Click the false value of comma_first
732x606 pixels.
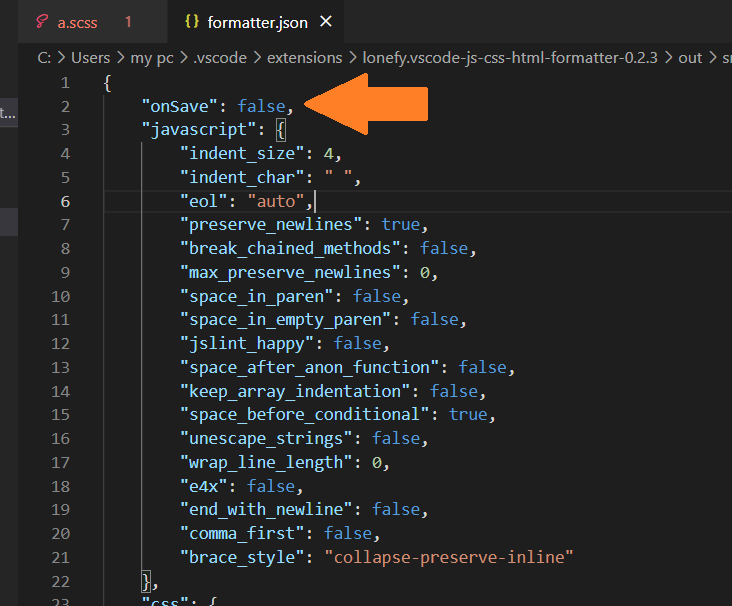348,534
